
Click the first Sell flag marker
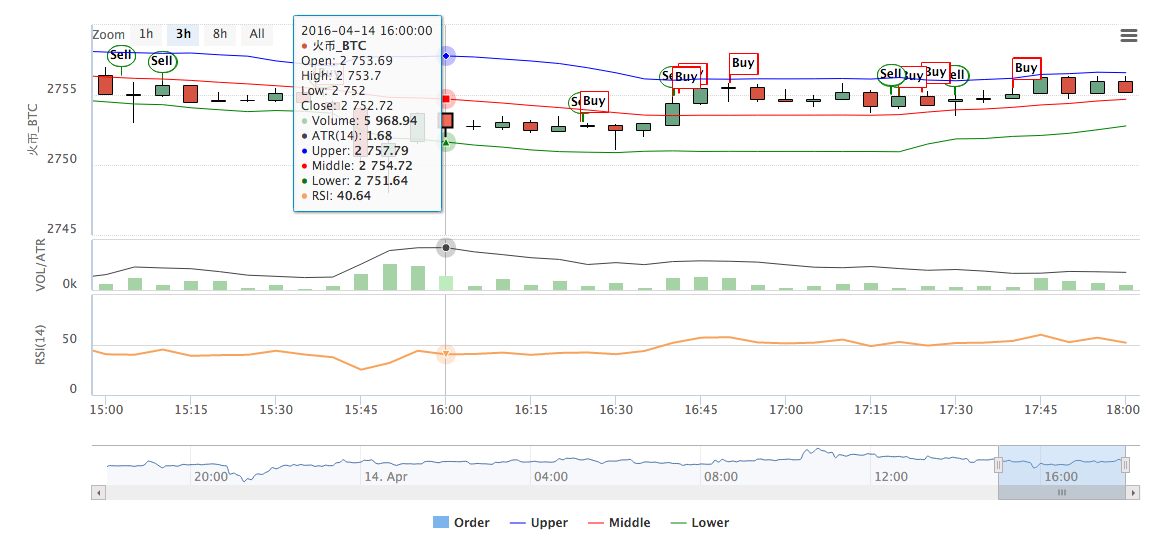click(121, 55)
